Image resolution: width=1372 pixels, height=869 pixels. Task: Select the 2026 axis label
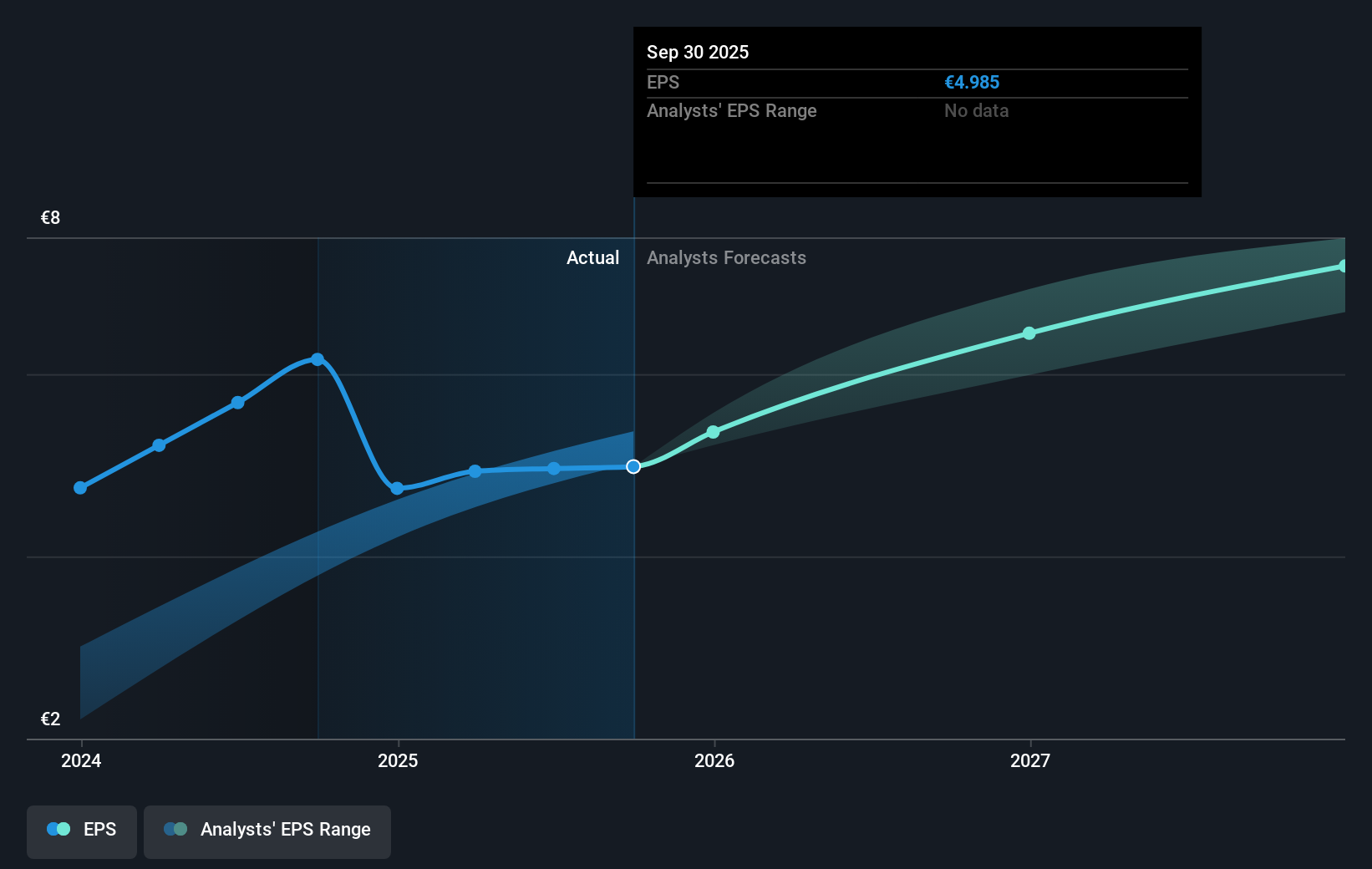(714, 760)
